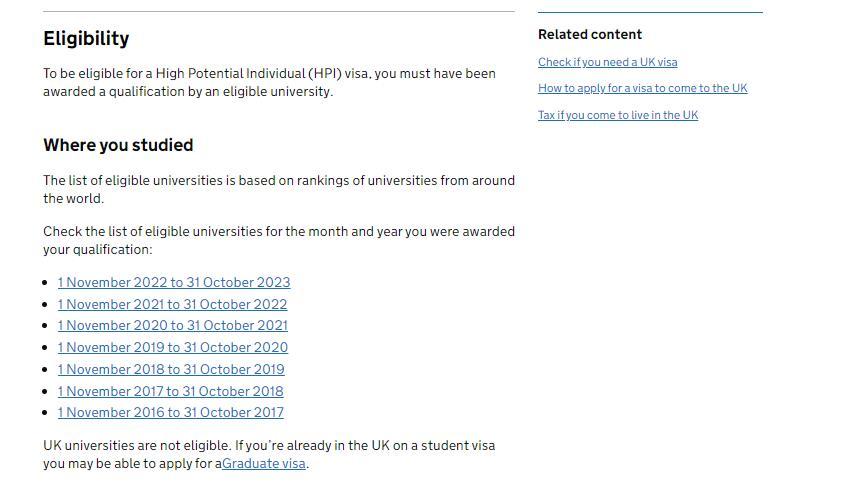The height and width of the screenshot is (489, 841).
Task: Open Tax if you come to live in the UK
Action: point(618,115)
